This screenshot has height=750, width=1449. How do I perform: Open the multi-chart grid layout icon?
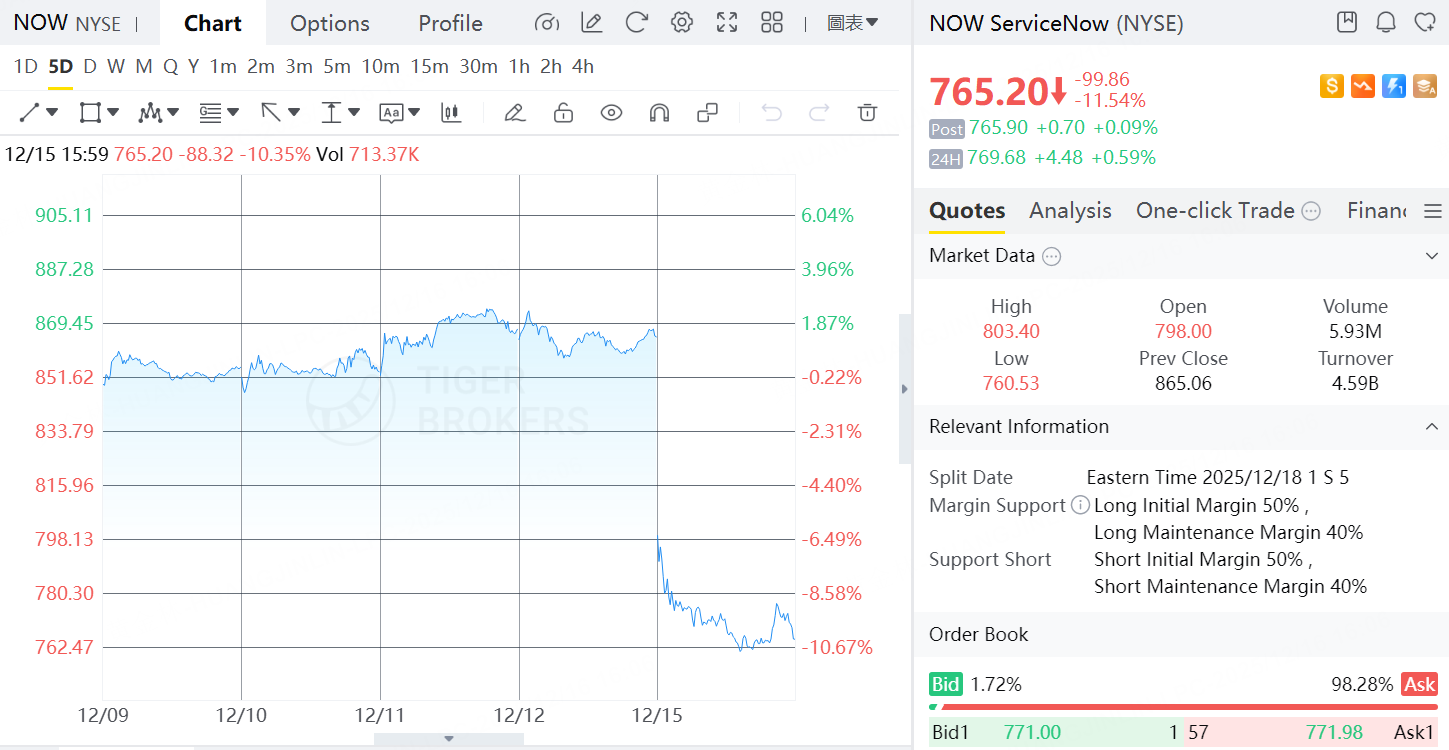click(772, 23)
